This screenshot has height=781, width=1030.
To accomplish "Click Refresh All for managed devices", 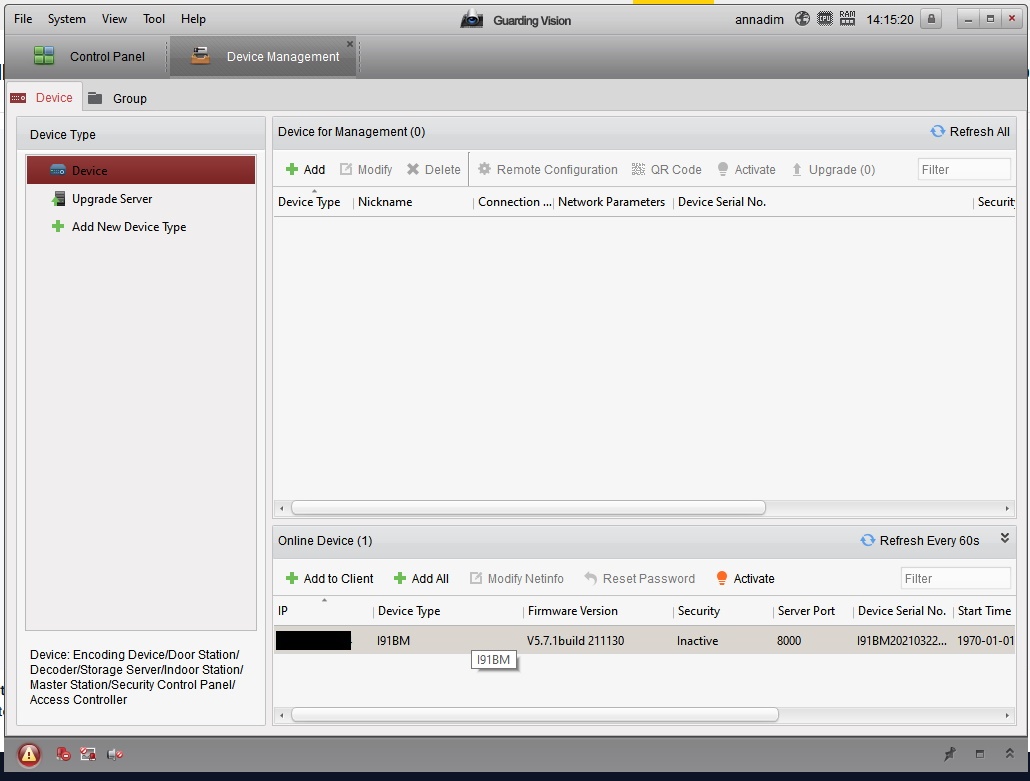I will pos(970,131).
